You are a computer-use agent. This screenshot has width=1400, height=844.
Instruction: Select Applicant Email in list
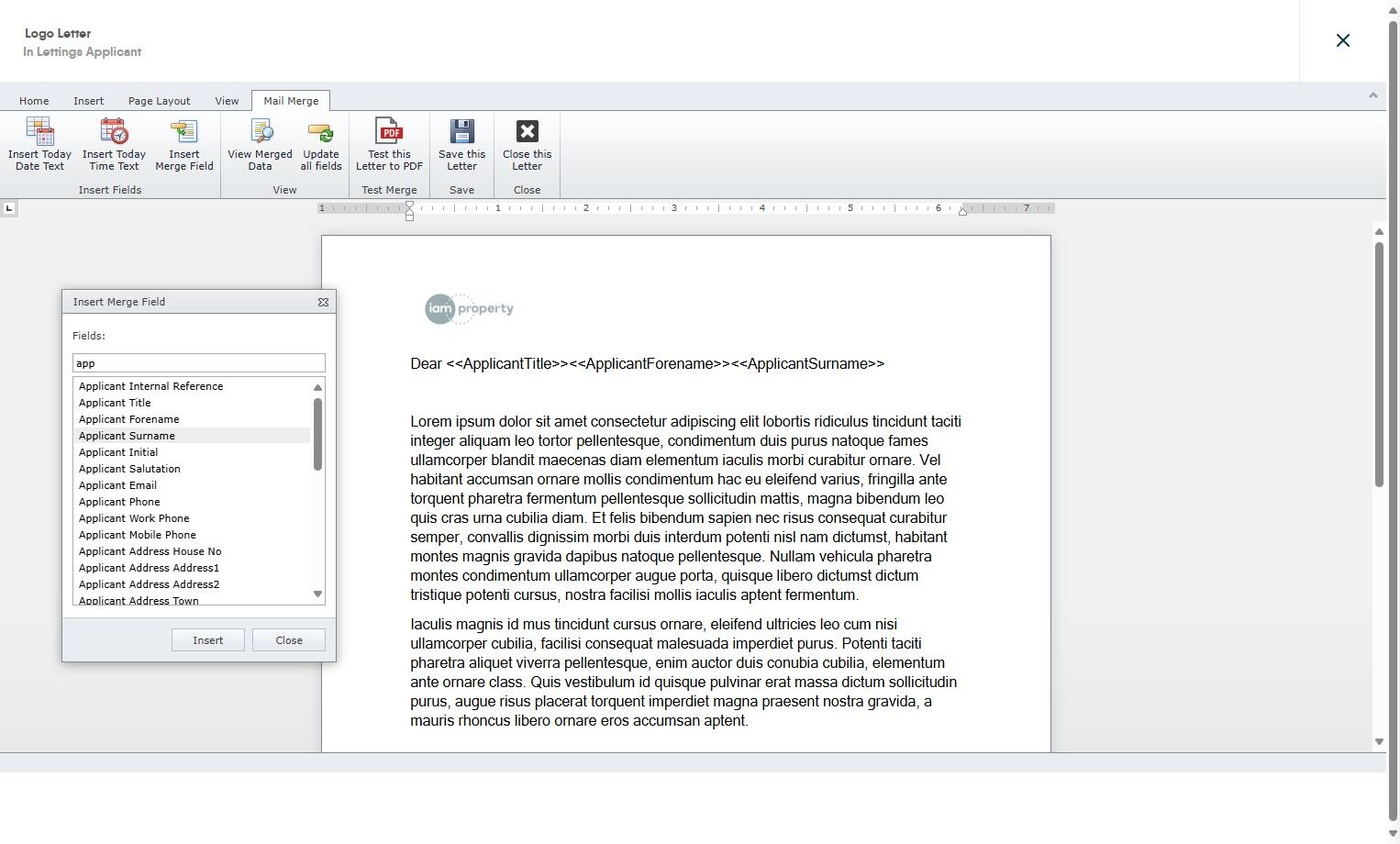point(192,485)
